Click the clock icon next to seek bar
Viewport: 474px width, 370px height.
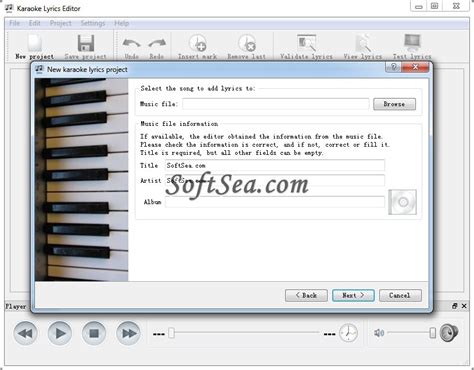tap(348, 333)
